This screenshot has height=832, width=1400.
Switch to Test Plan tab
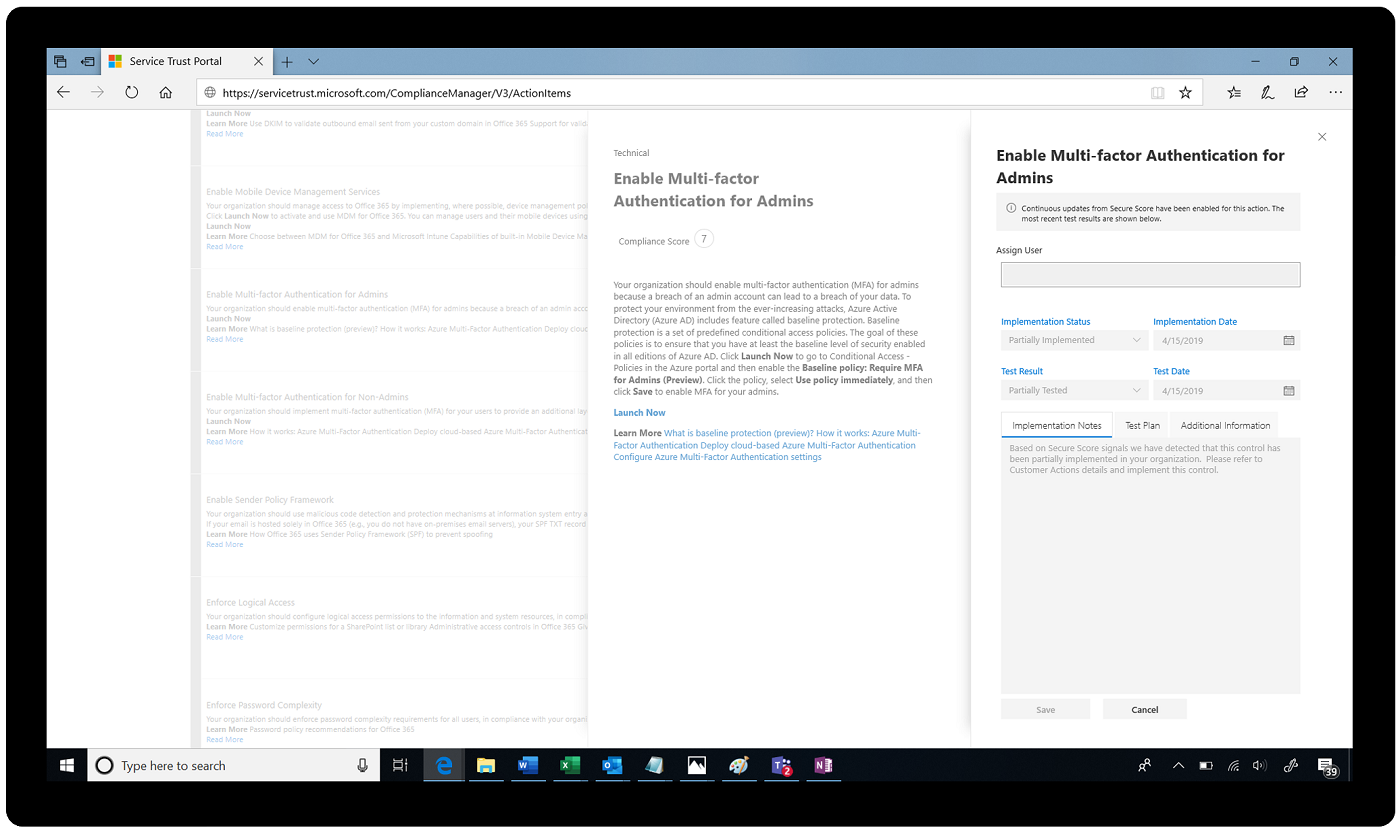tap(1142, 425)
